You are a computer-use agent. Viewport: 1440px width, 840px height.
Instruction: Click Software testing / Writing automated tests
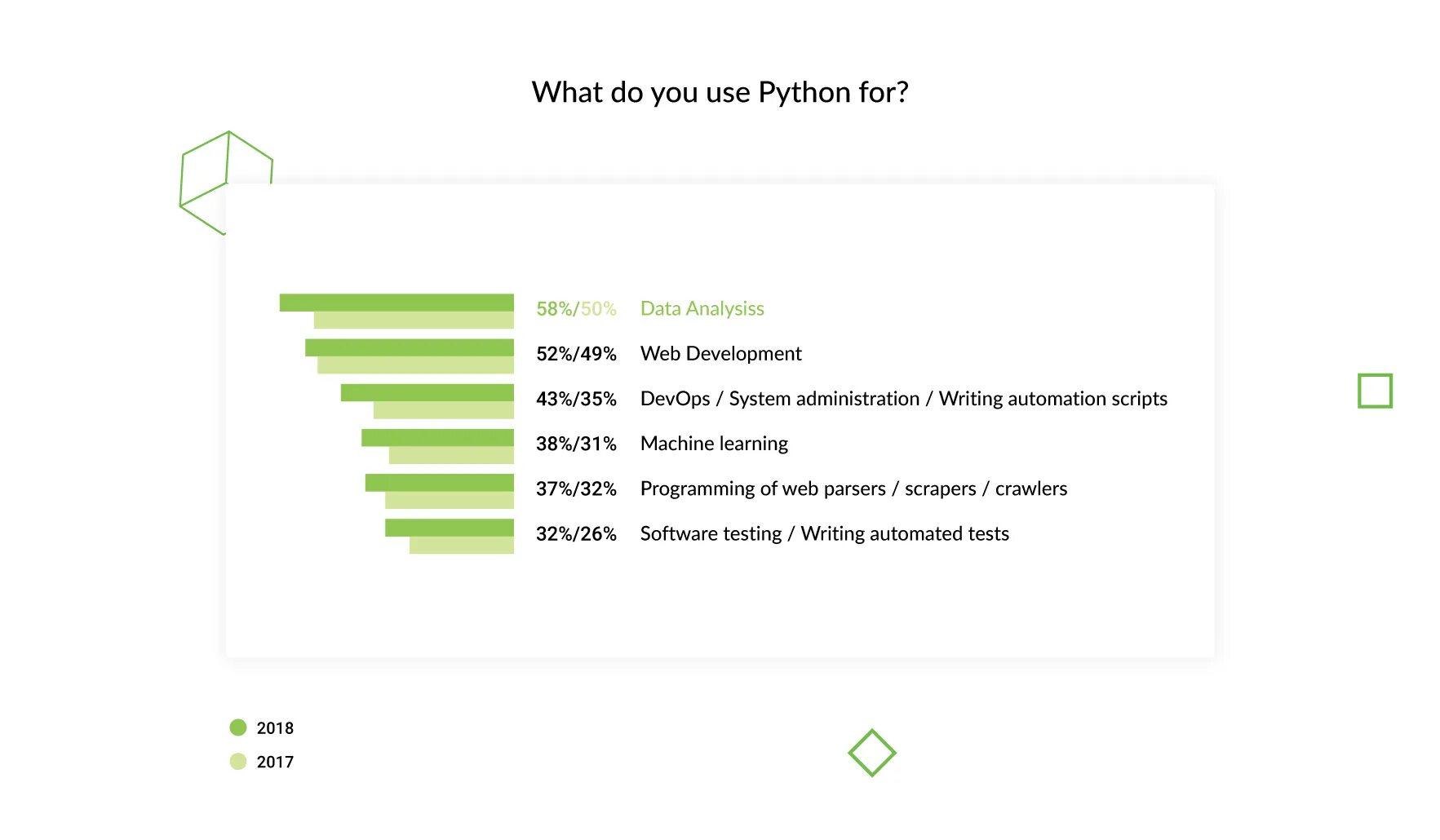824,533
